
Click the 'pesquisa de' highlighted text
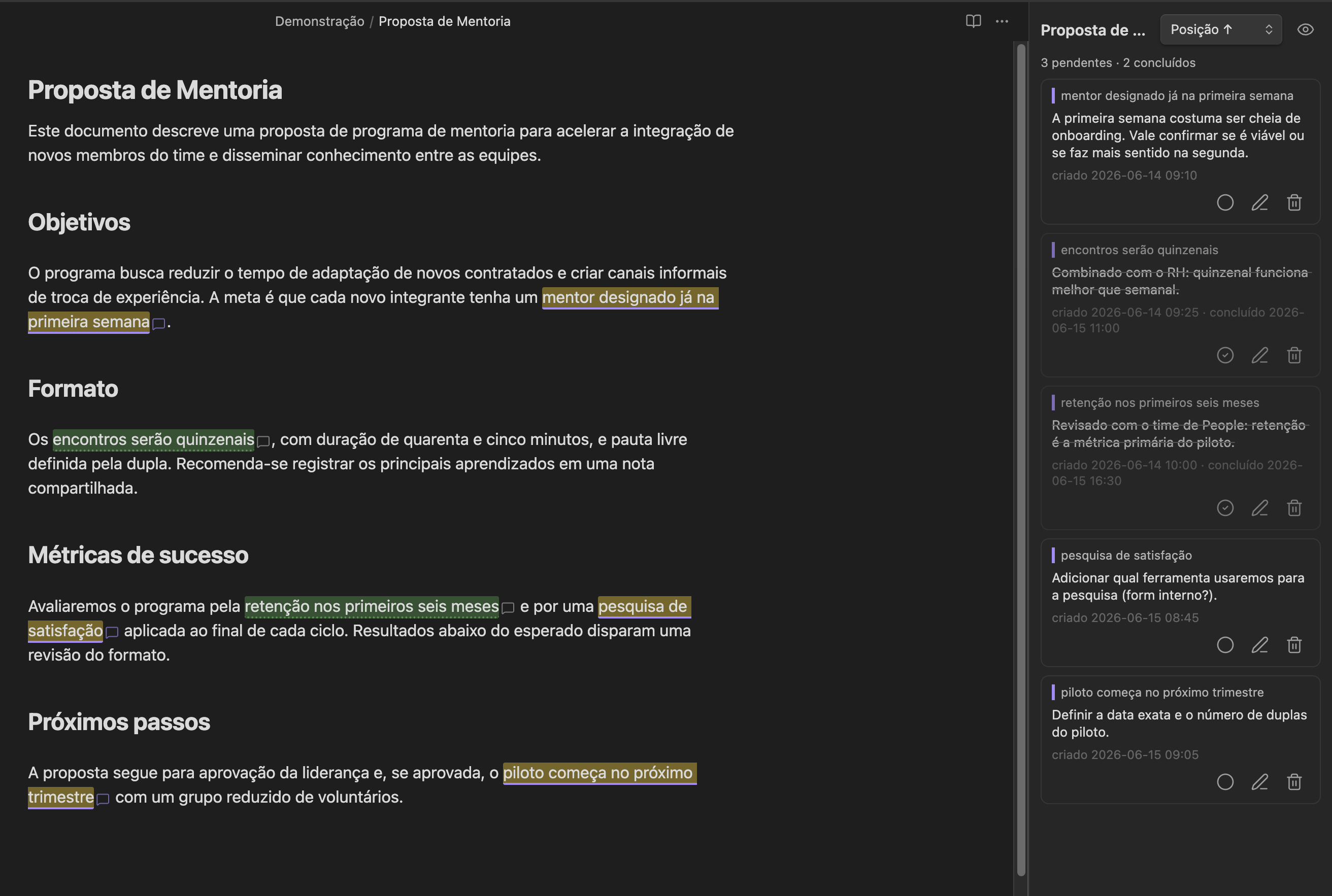[x=644, y=606]
